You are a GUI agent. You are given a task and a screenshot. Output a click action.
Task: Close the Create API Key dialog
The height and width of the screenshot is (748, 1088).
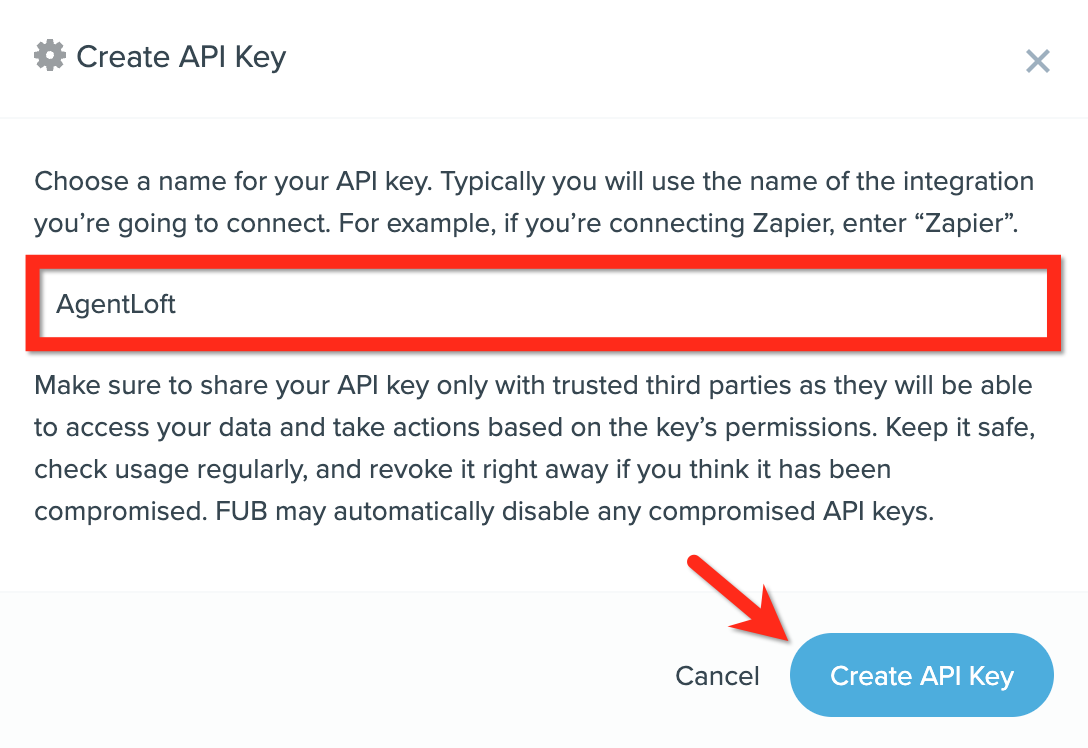1037,61
